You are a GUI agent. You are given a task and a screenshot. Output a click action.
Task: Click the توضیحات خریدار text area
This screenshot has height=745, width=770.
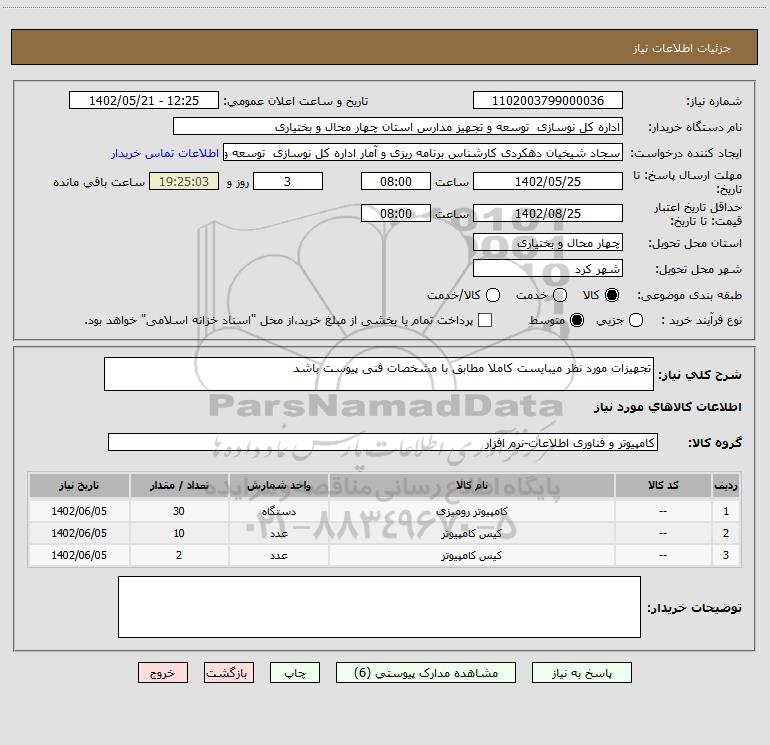pyautogui.click(x=379, y=607)
